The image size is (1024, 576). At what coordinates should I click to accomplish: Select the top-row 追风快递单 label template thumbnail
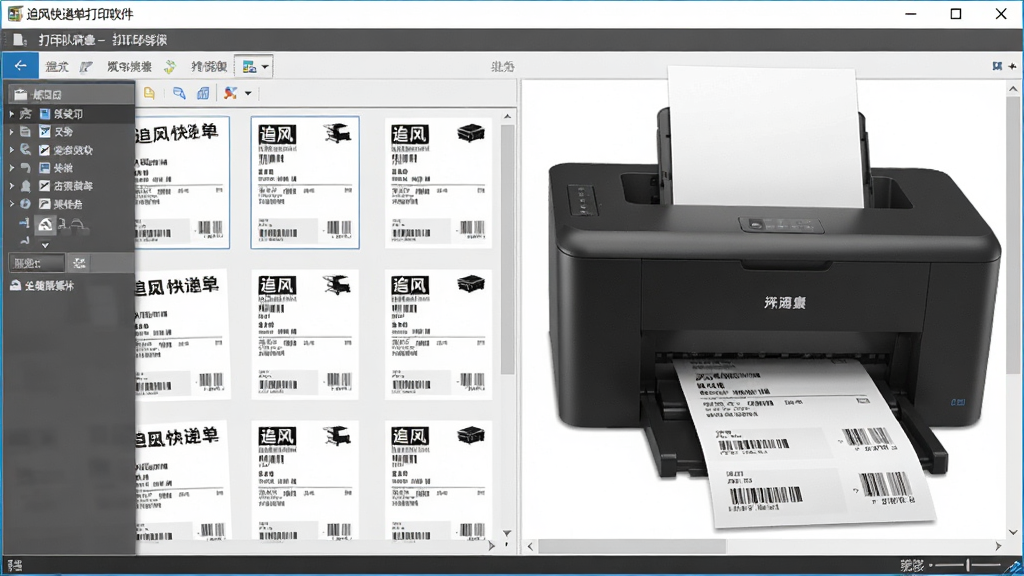(182, 183)
